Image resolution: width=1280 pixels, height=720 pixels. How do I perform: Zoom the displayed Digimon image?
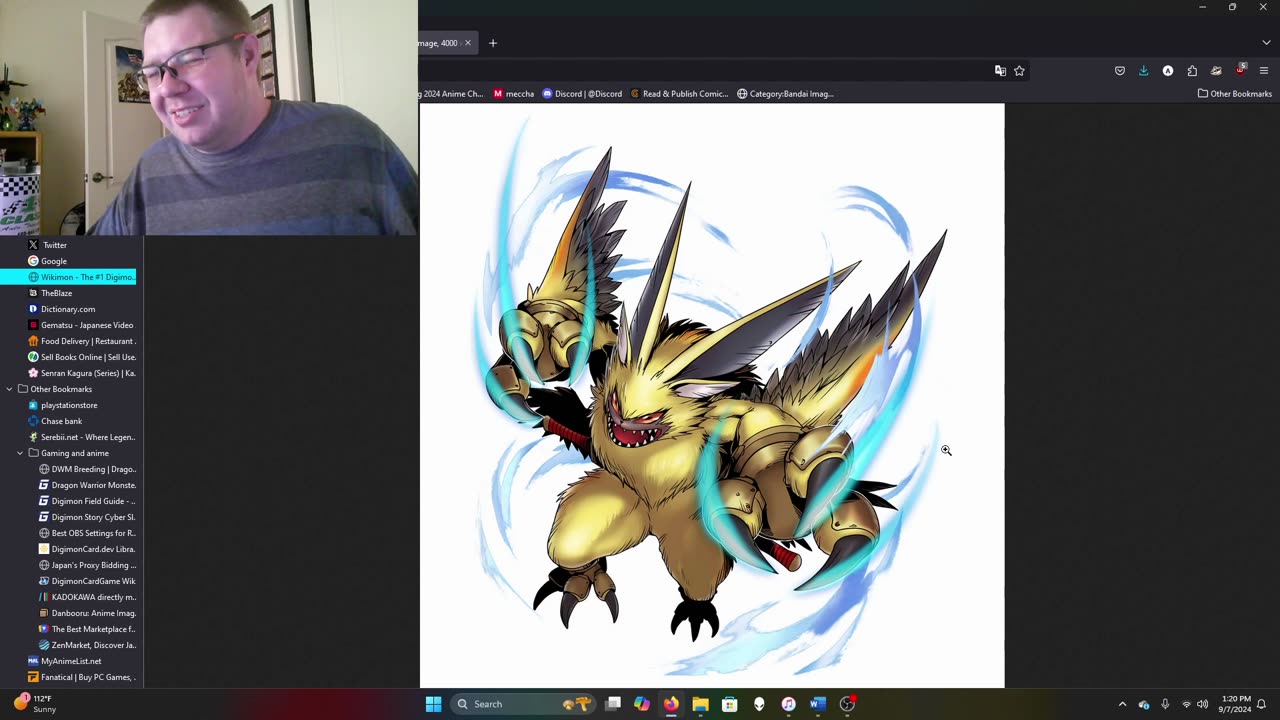point(712,396)
